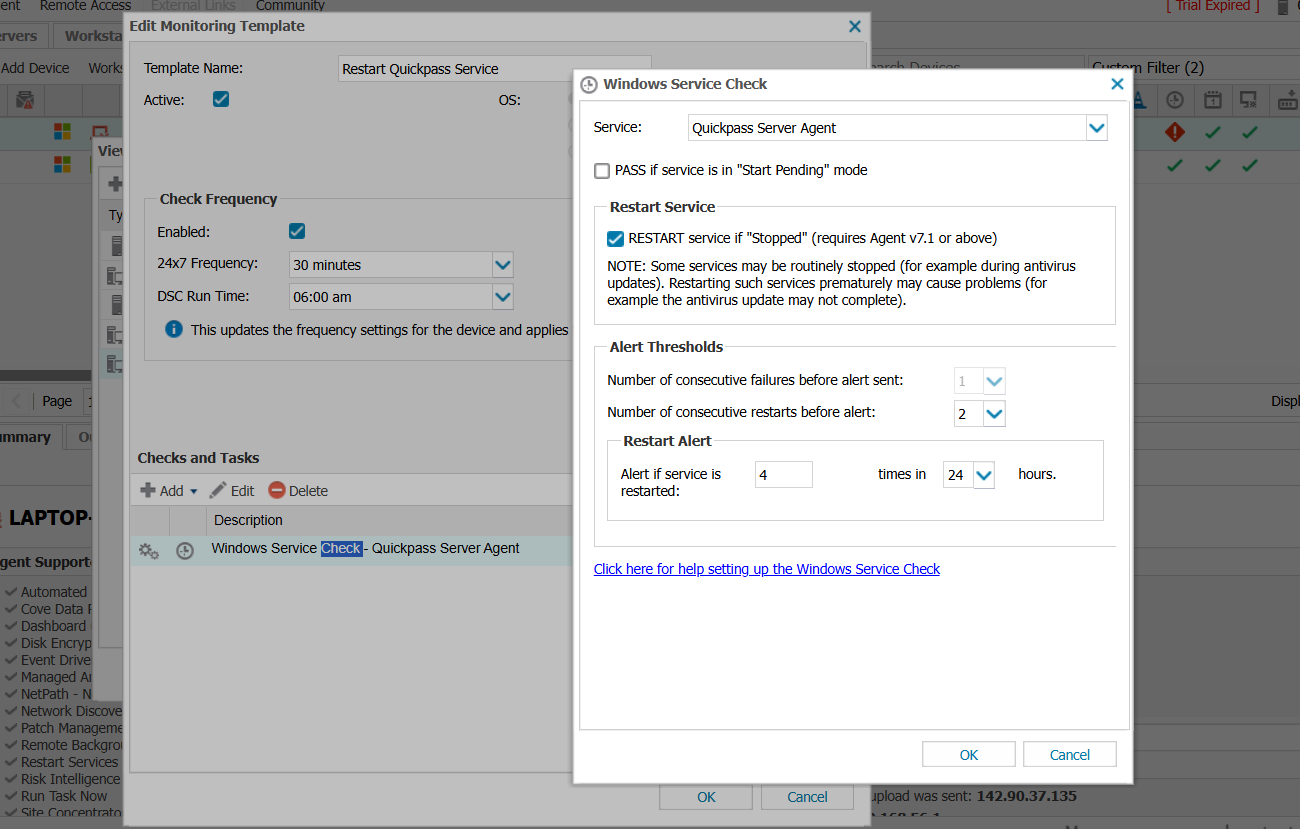This screenshot has height=829, width=1300.
Task: Click the monitor-gear column header icon in device grid
Action: [x=1248, y=100]
